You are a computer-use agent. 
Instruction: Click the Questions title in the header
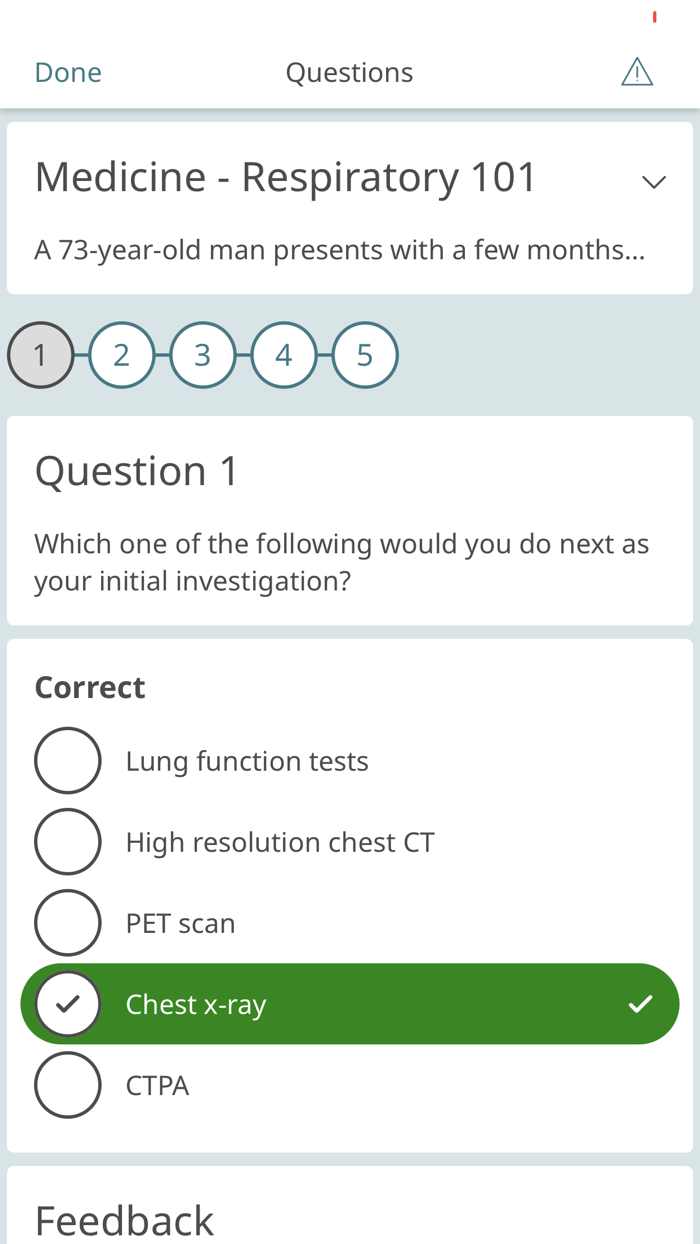coord(349,71)
